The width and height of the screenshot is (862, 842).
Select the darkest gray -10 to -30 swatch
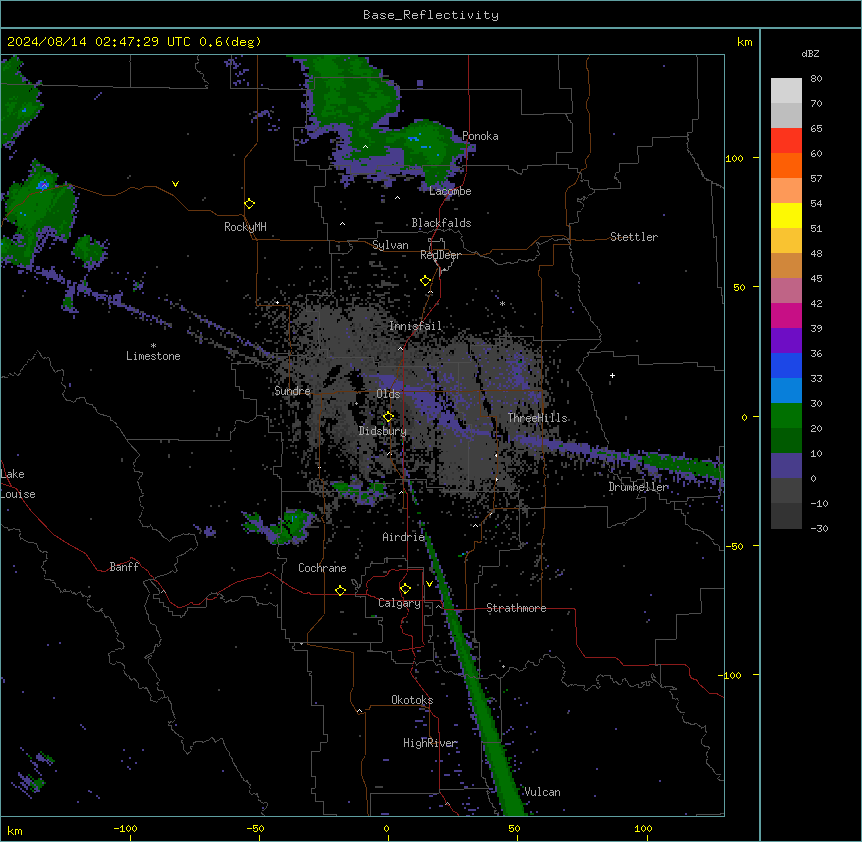786,516
